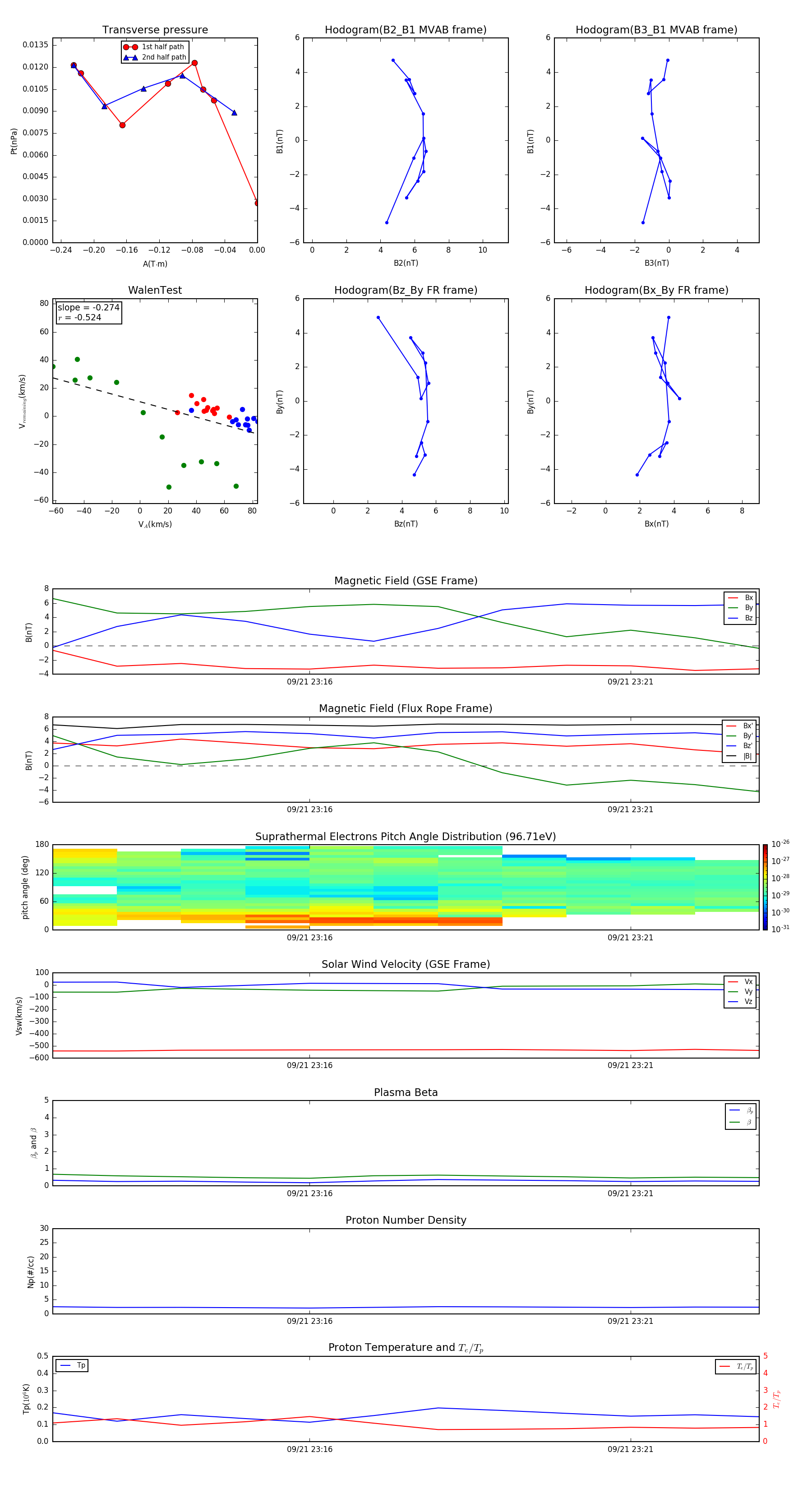This screenshot has height=1489, width=812.
Task: Click the 'Bx(nT)' x-axis label
Action: pyautogui.click(x=656, y=524)
